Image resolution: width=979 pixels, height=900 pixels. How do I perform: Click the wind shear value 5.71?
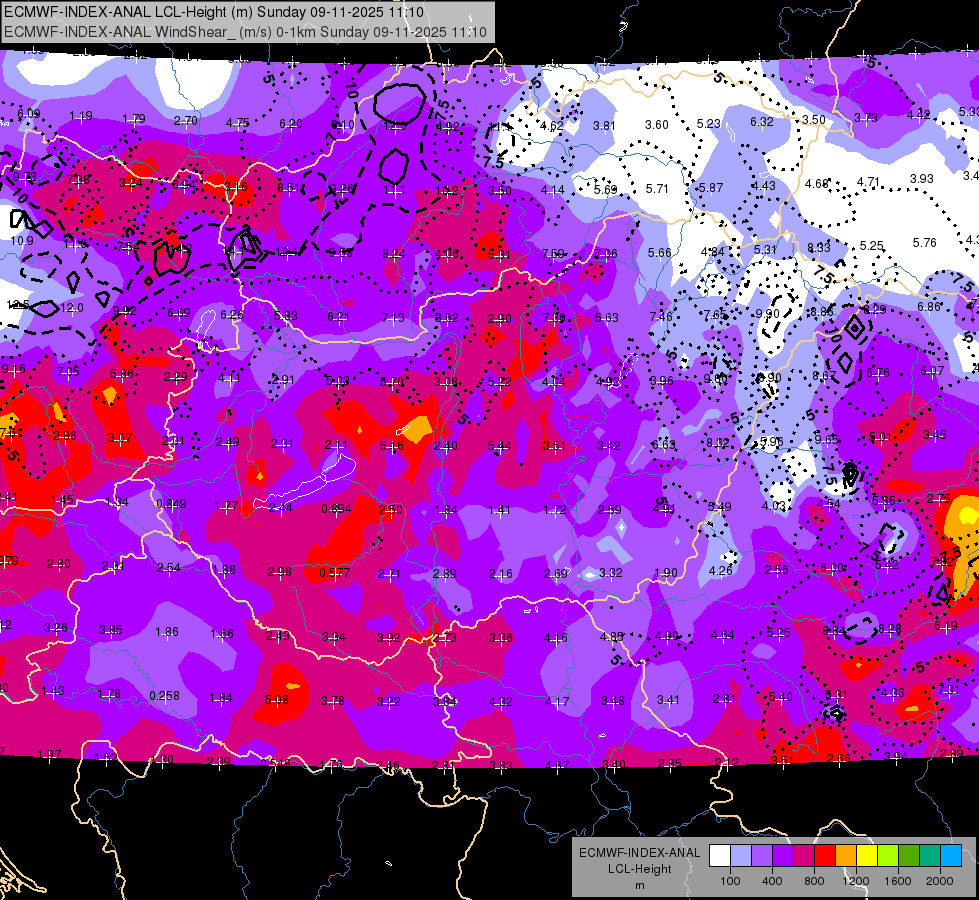click(657, 189)
